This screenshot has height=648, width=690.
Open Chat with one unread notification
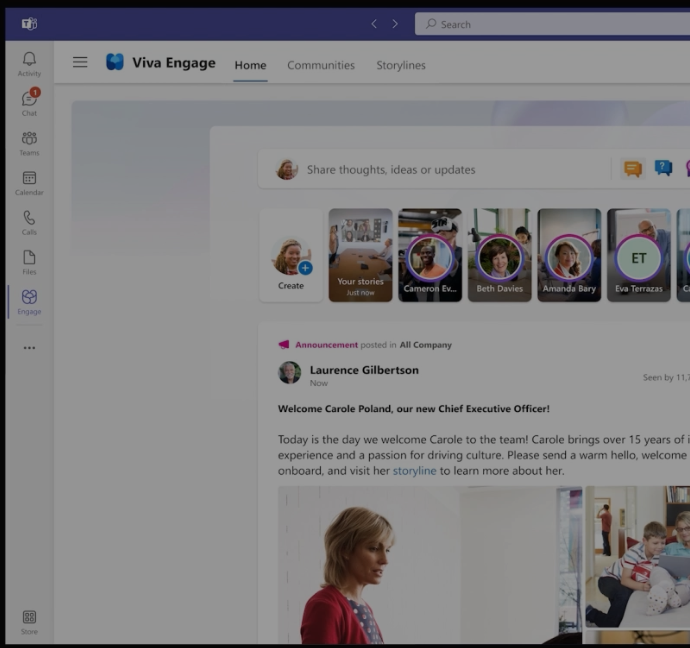29,103
